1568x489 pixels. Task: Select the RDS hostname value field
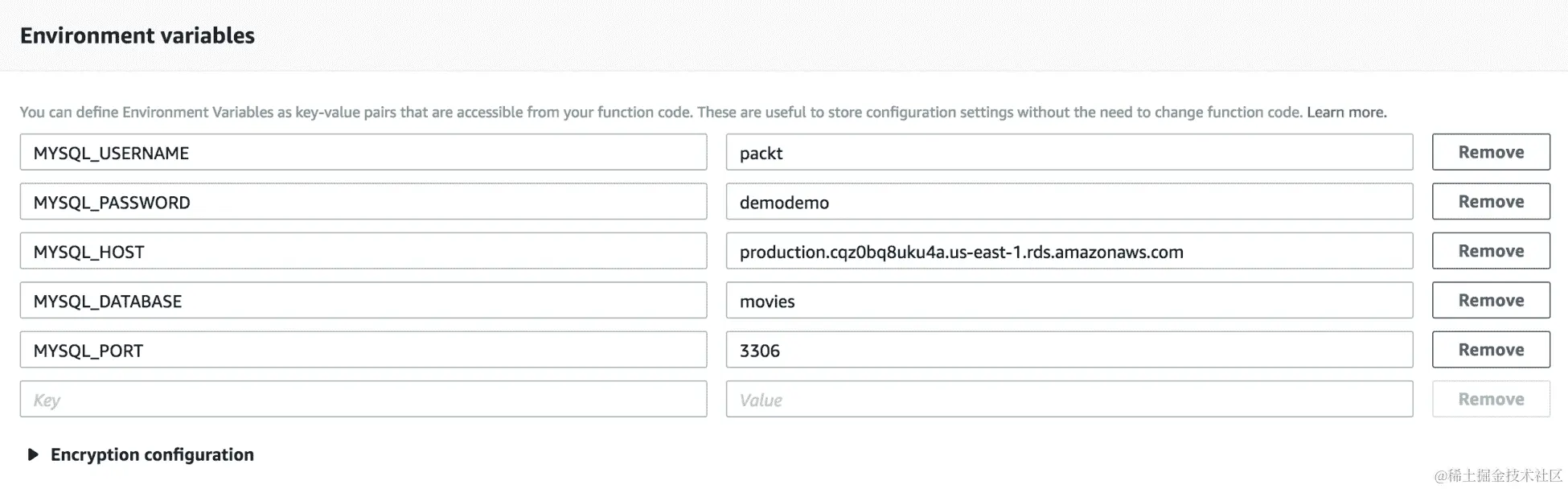click(1069, 252)
